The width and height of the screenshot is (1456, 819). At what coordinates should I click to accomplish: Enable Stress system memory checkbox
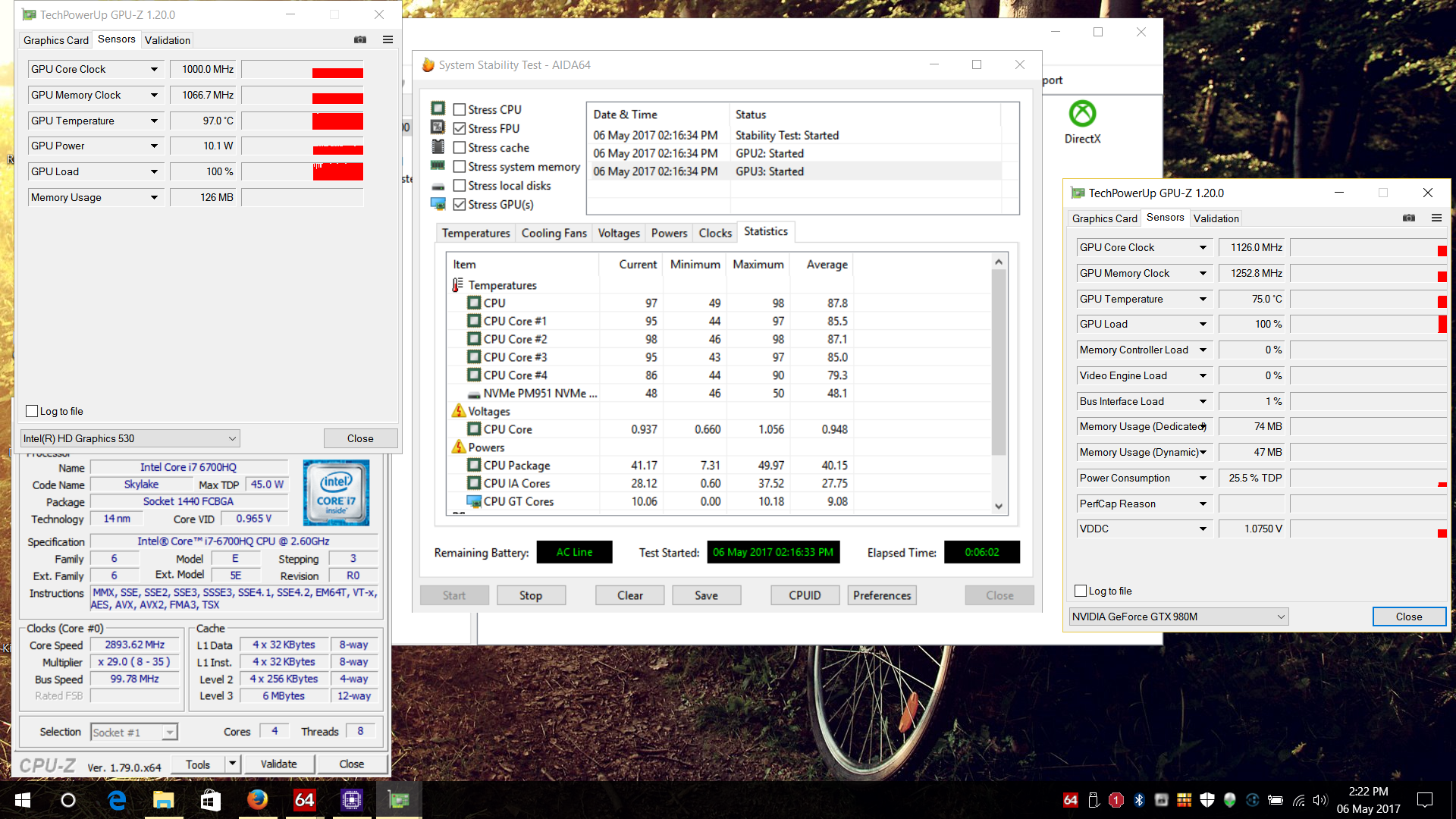point(460,166)
